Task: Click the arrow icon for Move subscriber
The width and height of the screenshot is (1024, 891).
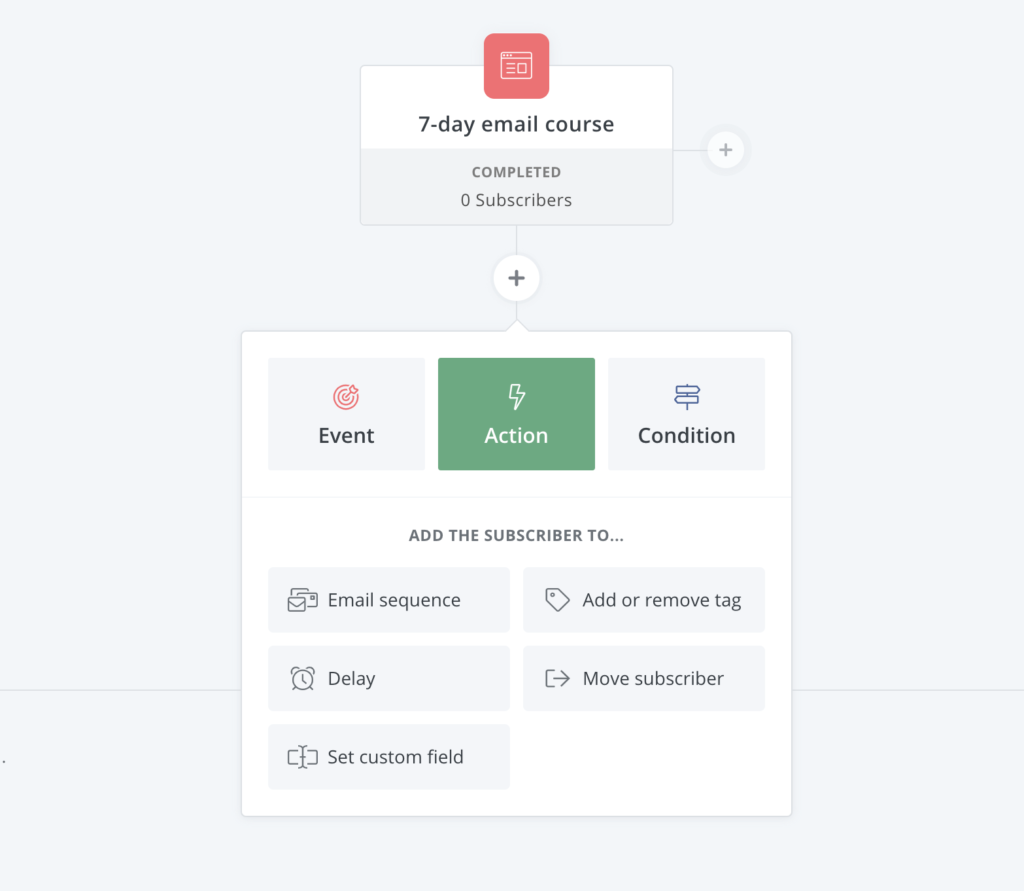Action: coord(557,678)
